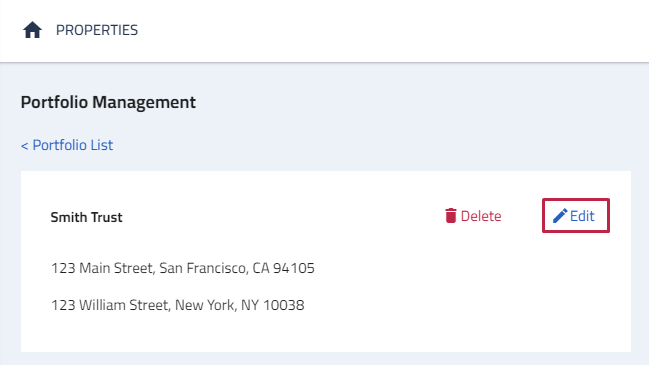649x365 pixels.
Task: Click the left chevron before Portfolio List
Action: pos(25,145)
